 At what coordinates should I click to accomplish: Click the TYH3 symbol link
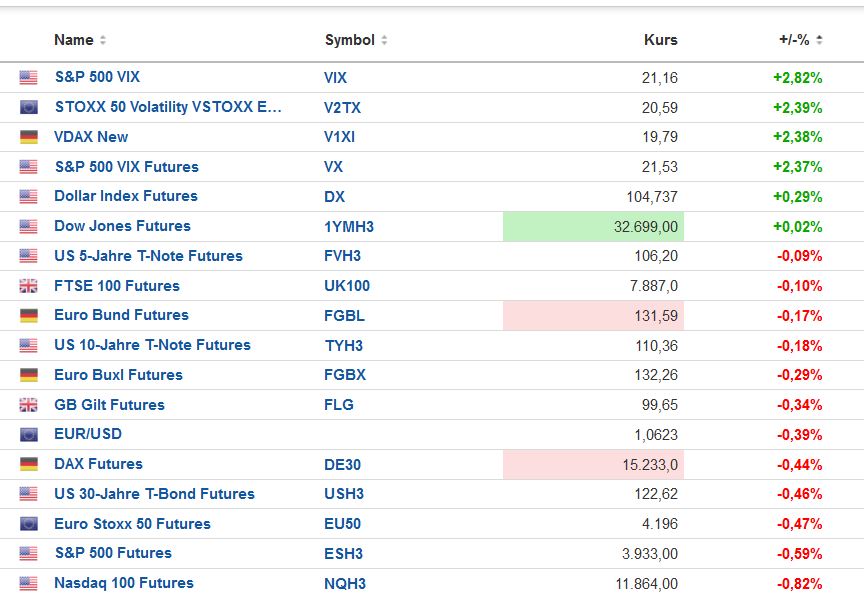click(344, 346)
